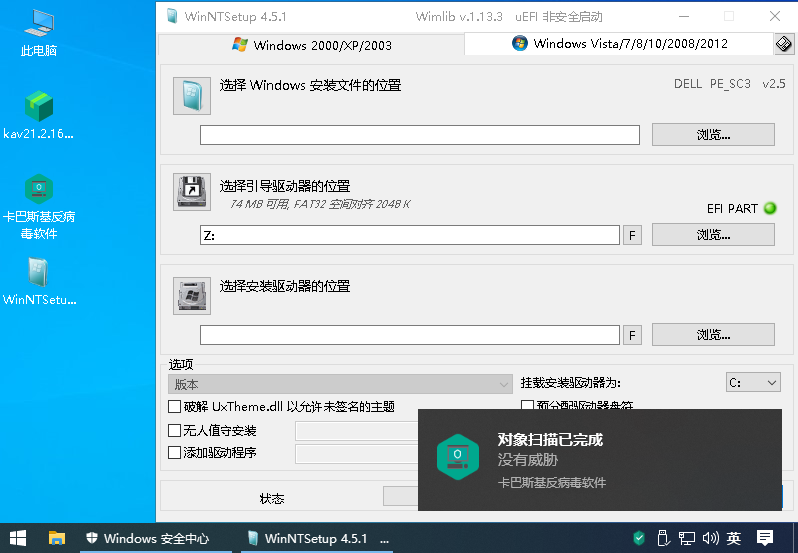
Task: Click the 挂载安装驱动器为 label
Action: point(571,383)
